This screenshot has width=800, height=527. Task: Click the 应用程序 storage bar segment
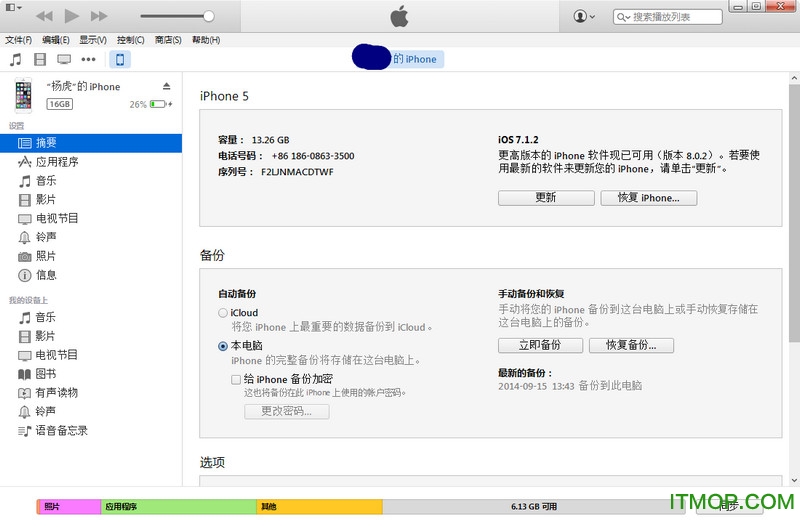[179, 507]
